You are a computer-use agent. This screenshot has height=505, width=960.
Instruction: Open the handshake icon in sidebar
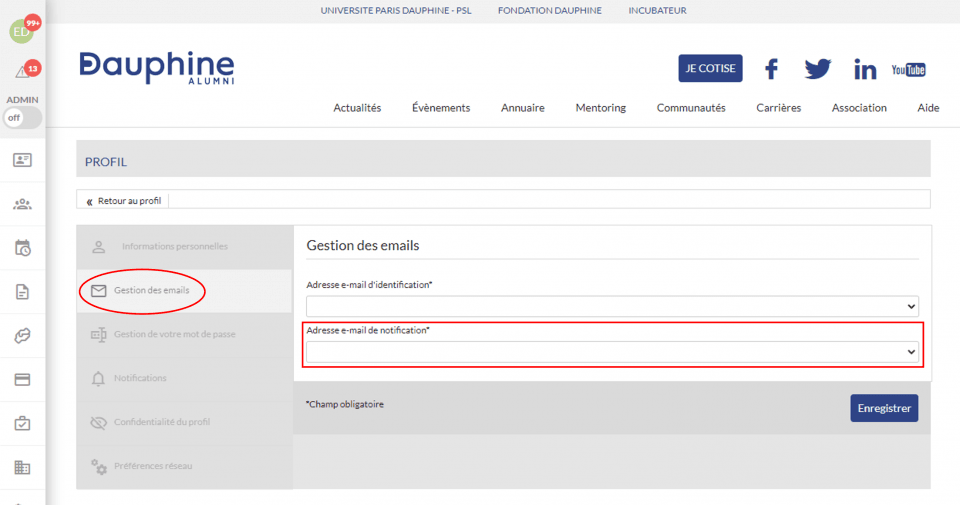point(23,335)
